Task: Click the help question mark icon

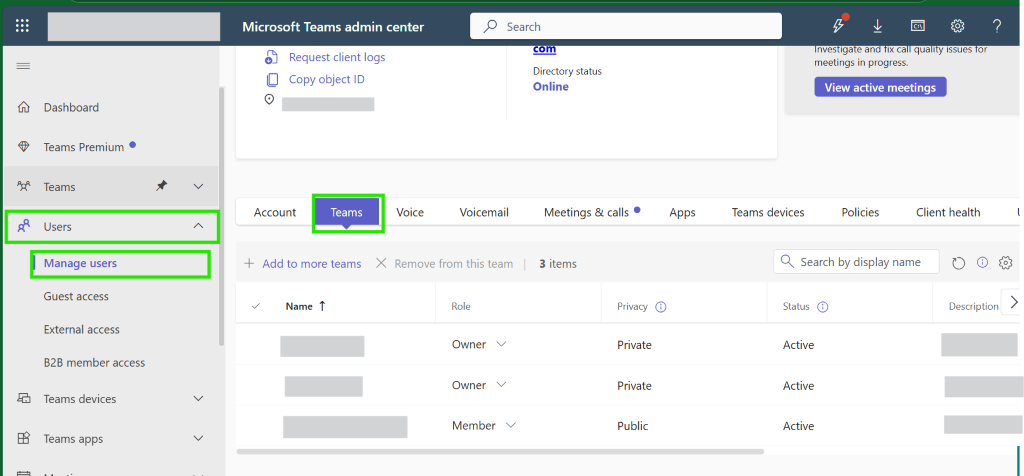Action: [997, 26]
